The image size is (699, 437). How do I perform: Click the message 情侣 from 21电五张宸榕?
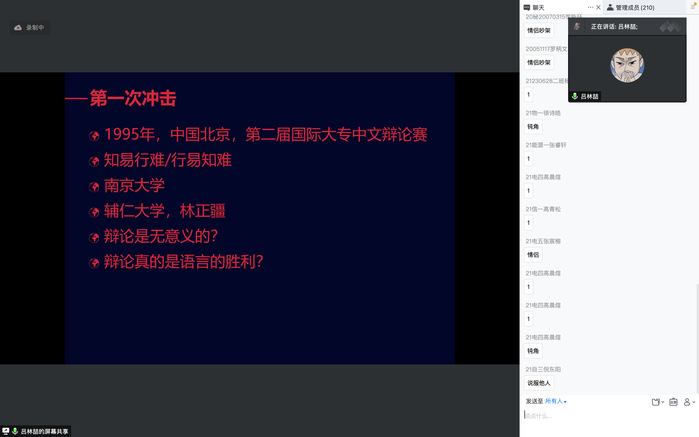pyautogui.click(x=533, y=255)
